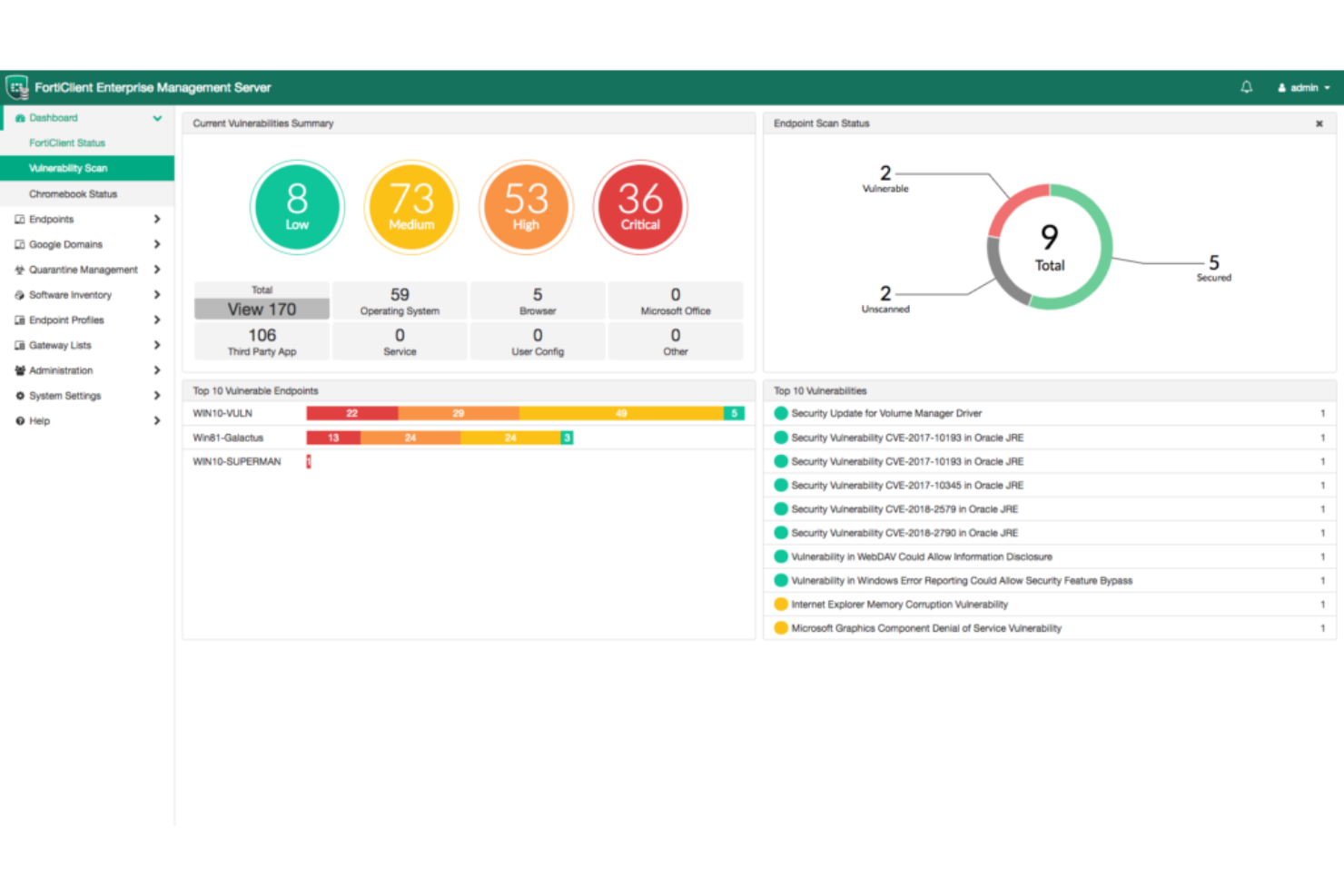
Task: Click the Endpoint Profiles icon
Action: coord(20,320)
